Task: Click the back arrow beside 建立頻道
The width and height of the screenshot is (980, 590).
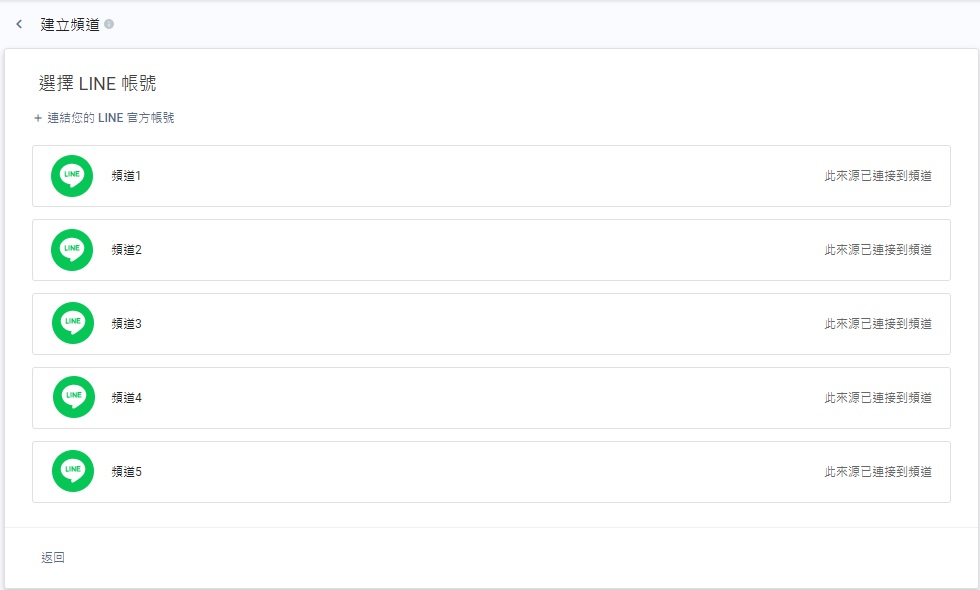Action: [19, 24]
